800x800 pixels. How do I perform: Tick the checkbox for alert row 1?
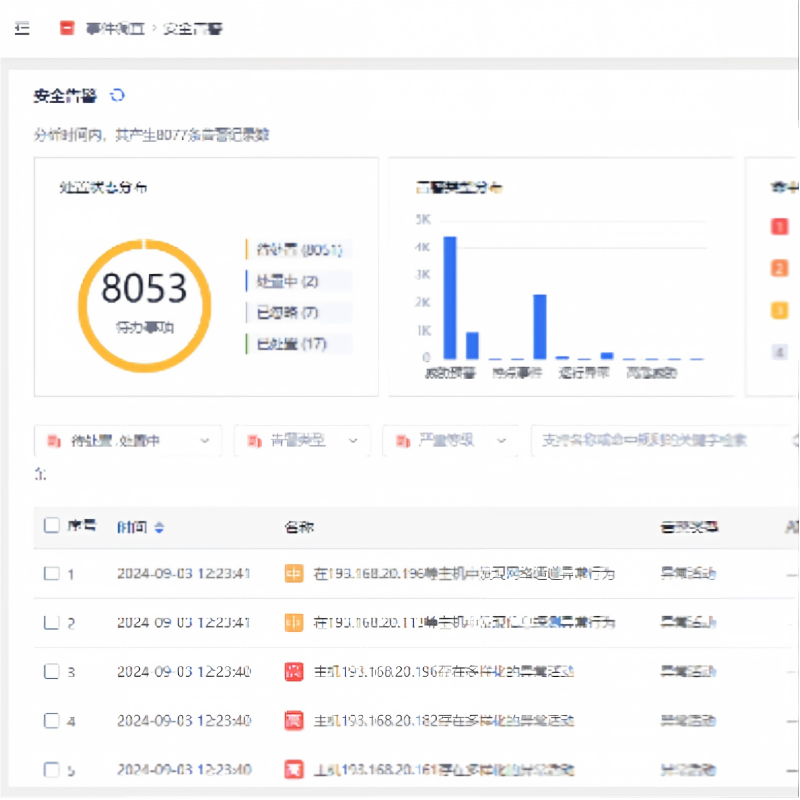point(52,573)
